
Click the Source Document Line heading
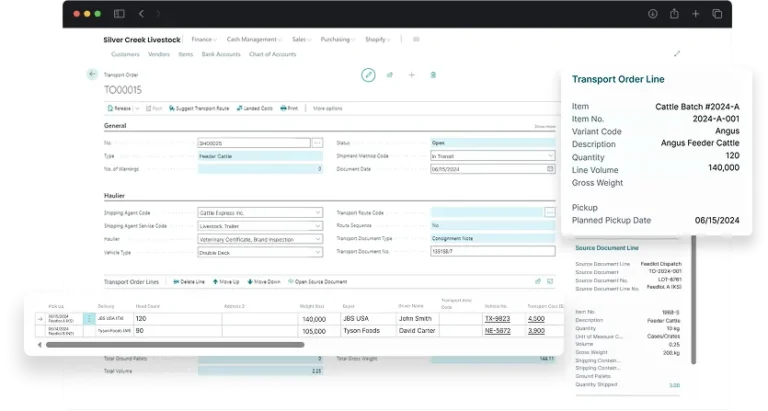[x=607, y=248]
